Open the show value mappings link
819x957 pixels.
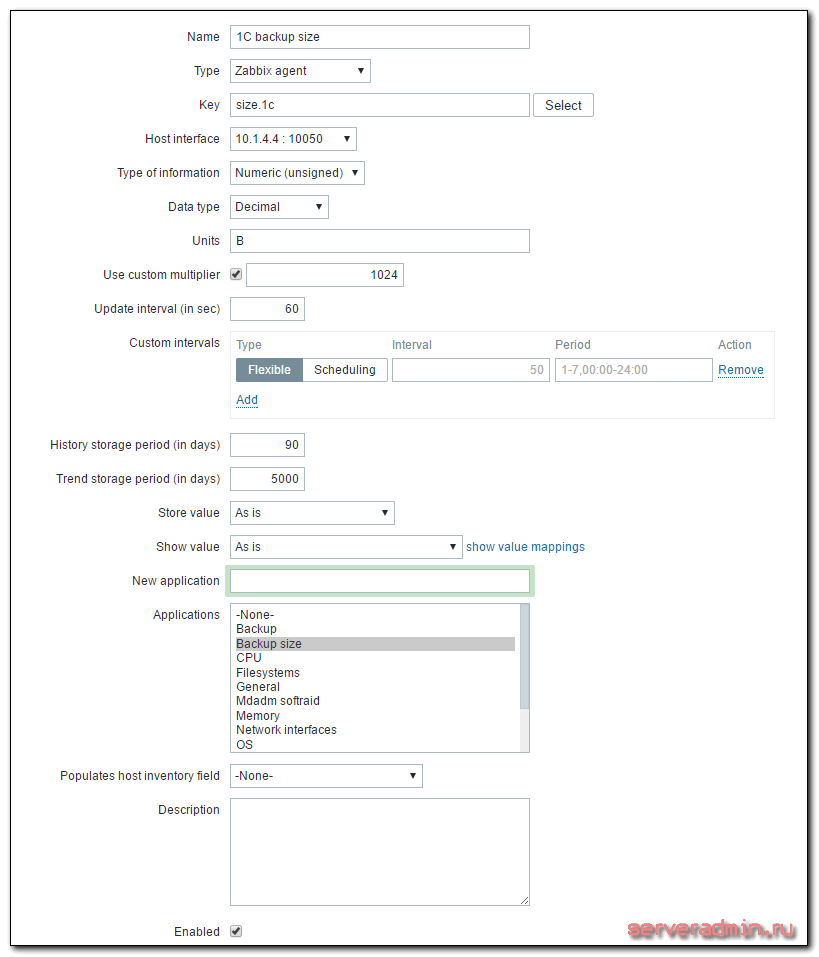[x=525, y=547]
